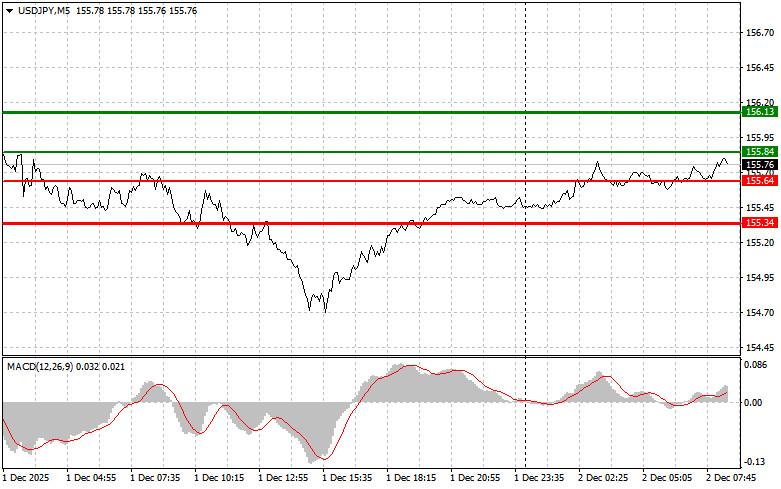Click the 154.45 value on price scale

(x=760, y=348)
